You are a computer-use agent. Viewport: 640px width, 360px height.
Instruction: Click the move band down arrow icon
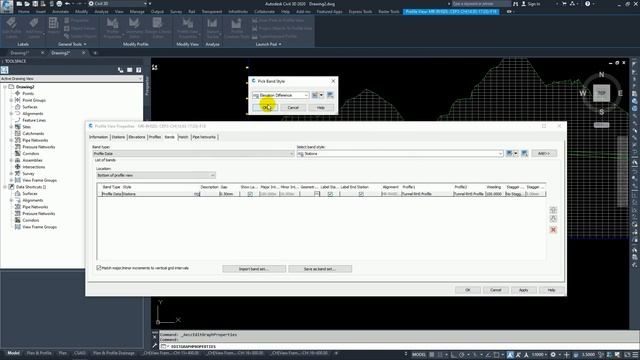point(553,219)
